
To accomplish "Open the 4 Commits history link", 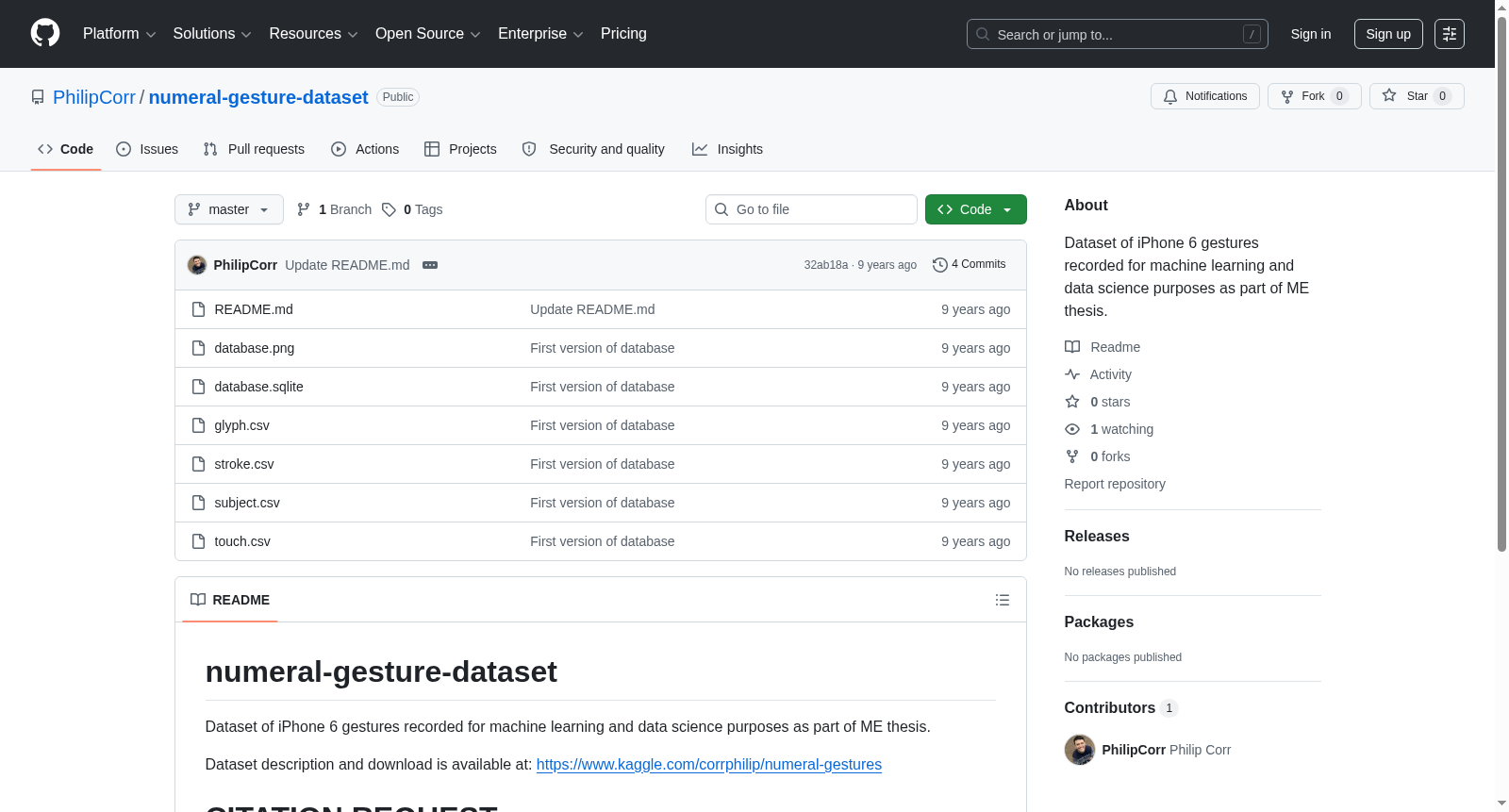I will point(970,265).
